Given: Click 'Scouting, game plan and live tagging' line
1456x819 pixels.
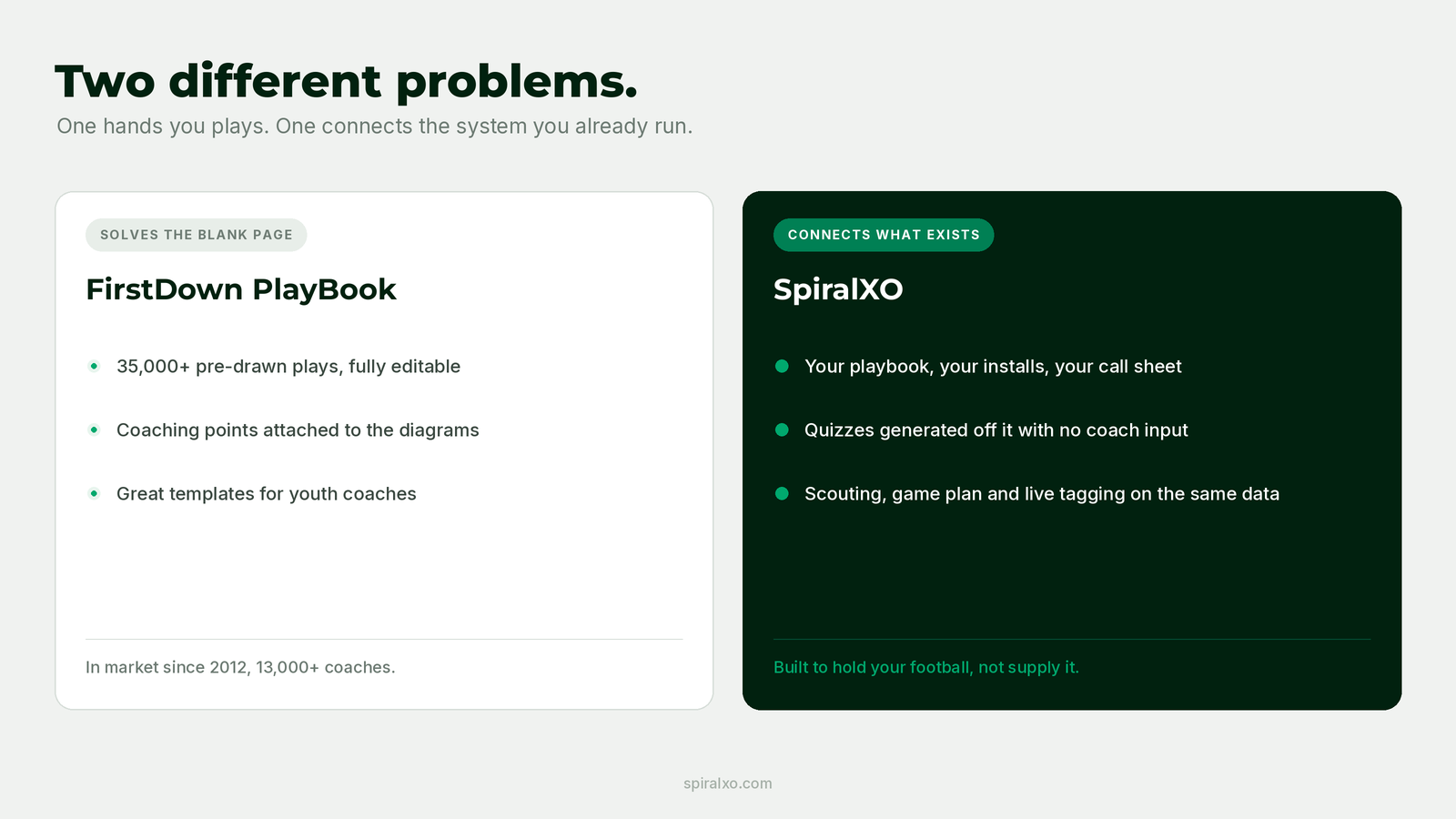Looking at the screenshot, I should 1042,494.
